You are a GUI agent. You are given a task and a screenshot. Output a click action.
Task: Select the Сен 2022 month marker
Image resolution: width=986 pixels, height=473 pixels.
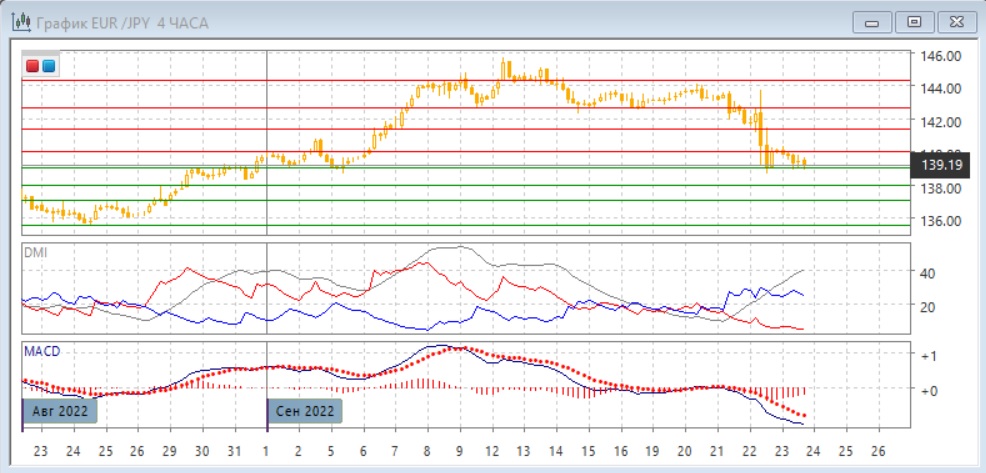pos(305,411)
